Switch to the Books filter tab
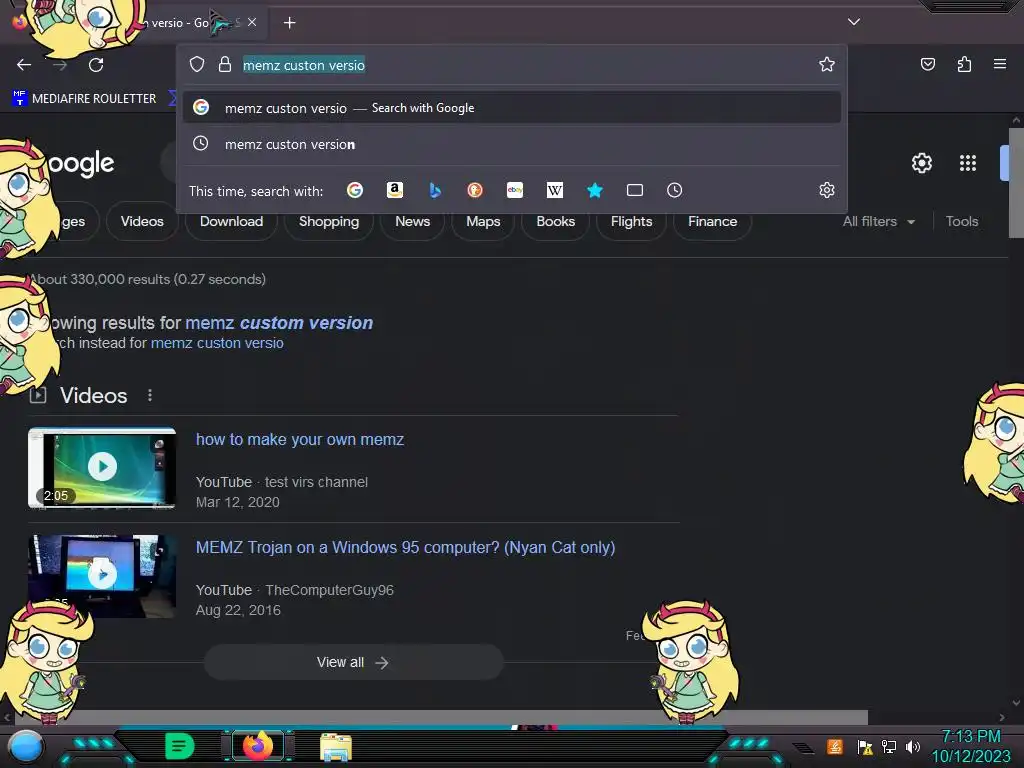This screenshot has height=768, width=1024. click(x=555, y=221)
